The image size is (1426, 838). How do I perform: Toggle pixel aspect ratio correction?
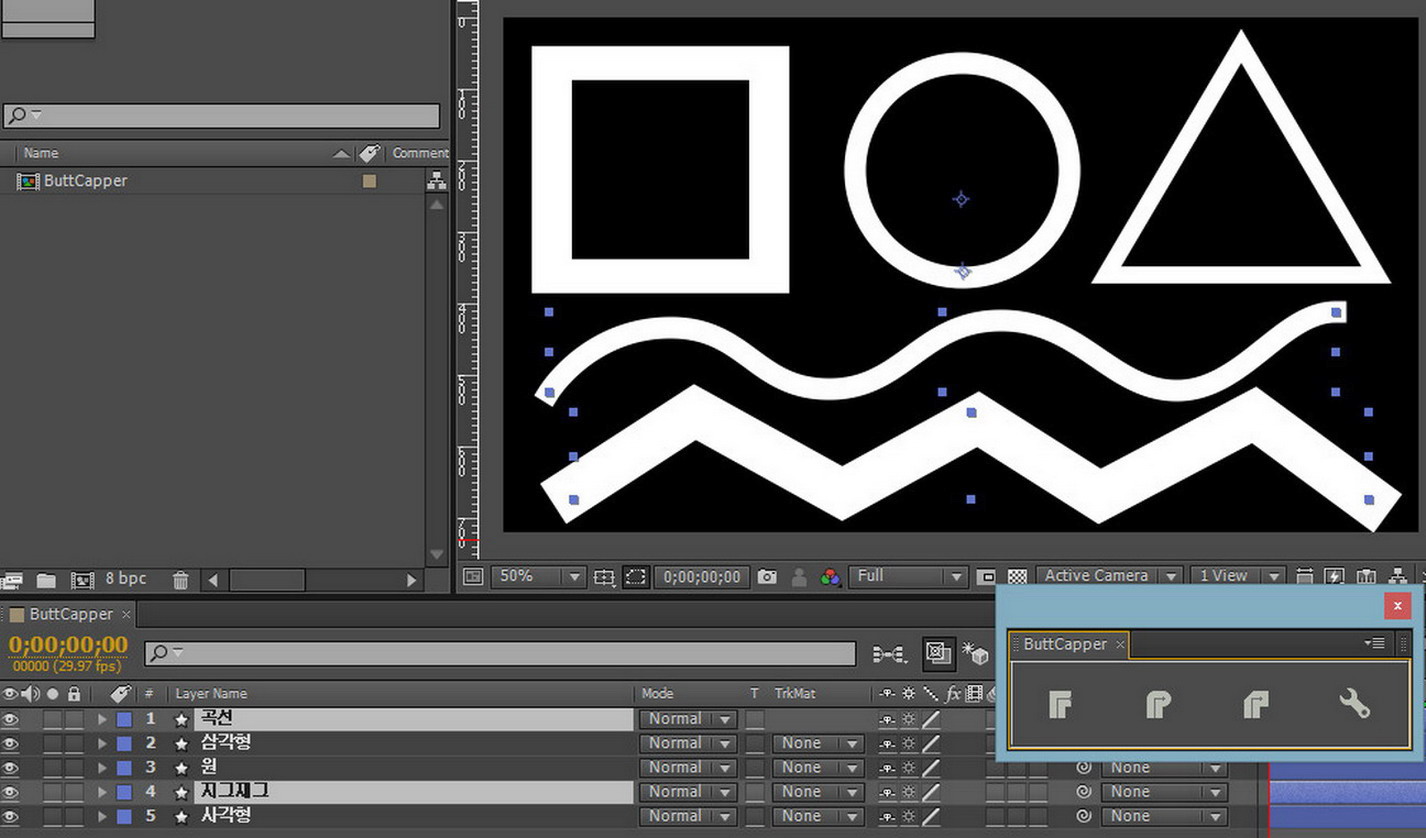tap(1305, 576)
